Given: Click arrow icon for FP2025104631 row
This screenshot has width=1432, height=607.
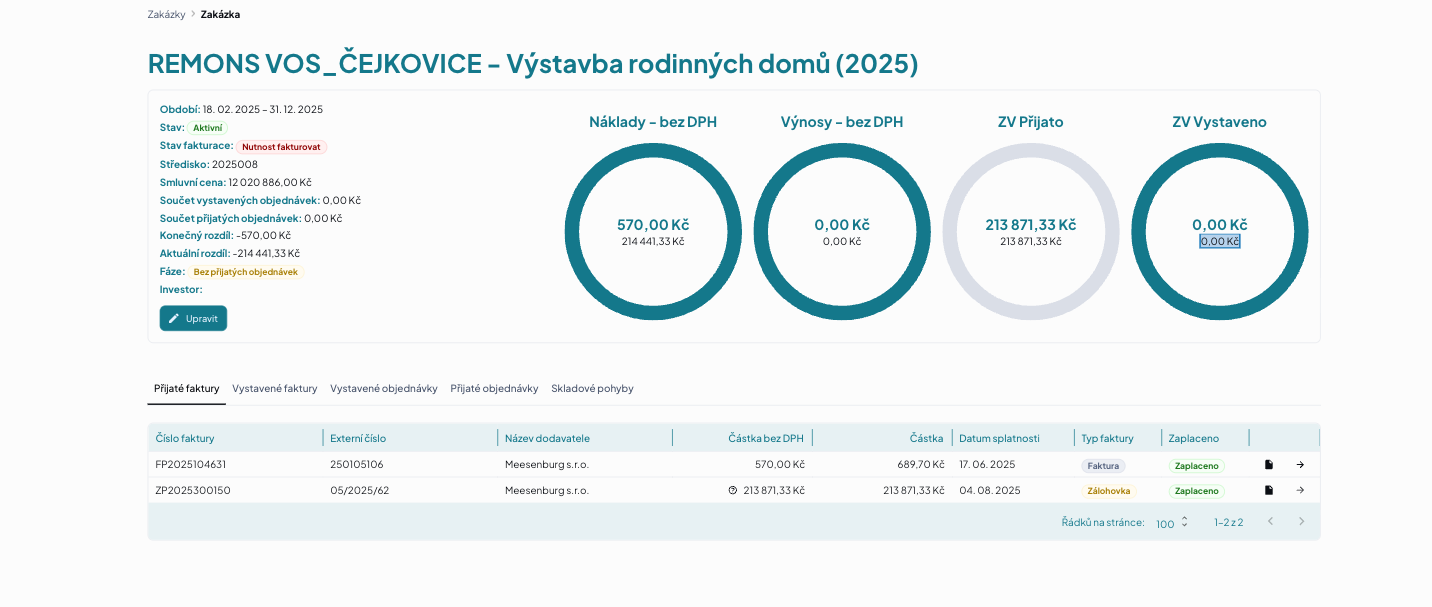Looking at the screenshot, I should 1300,465.
